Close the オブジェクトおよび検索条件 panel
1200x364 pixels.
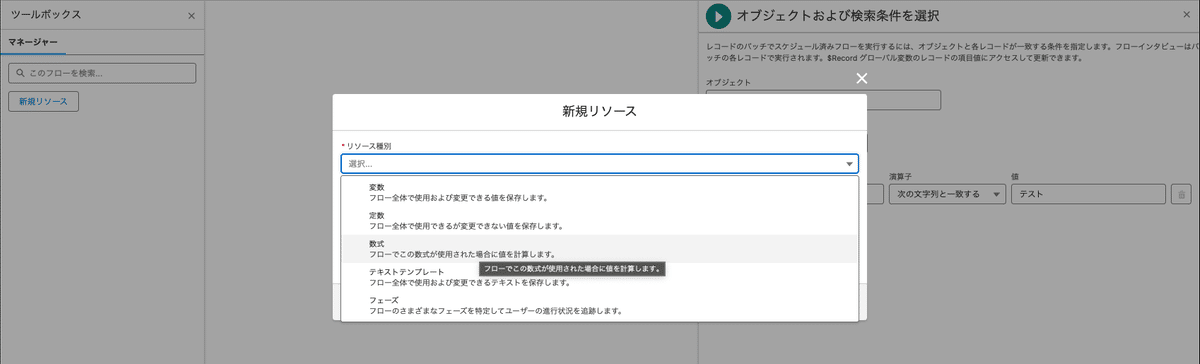(1186, 16)
